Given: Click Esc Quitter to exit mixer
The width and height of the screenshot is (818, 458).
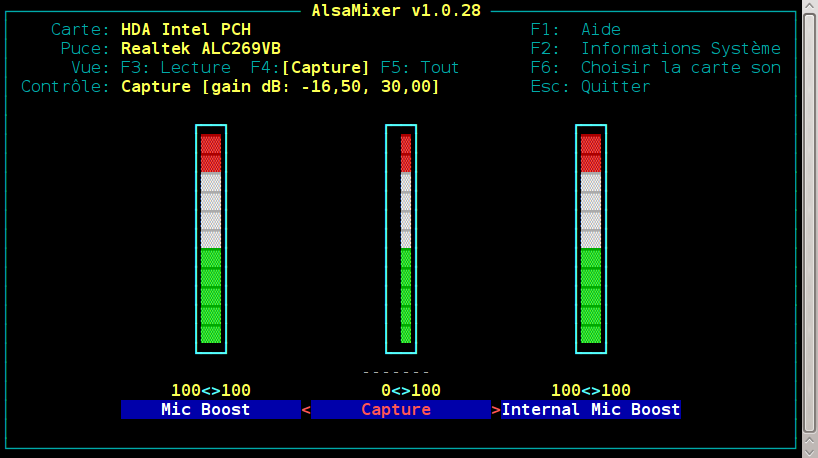Looking at the screenshot, I should (x=590, y=87).
